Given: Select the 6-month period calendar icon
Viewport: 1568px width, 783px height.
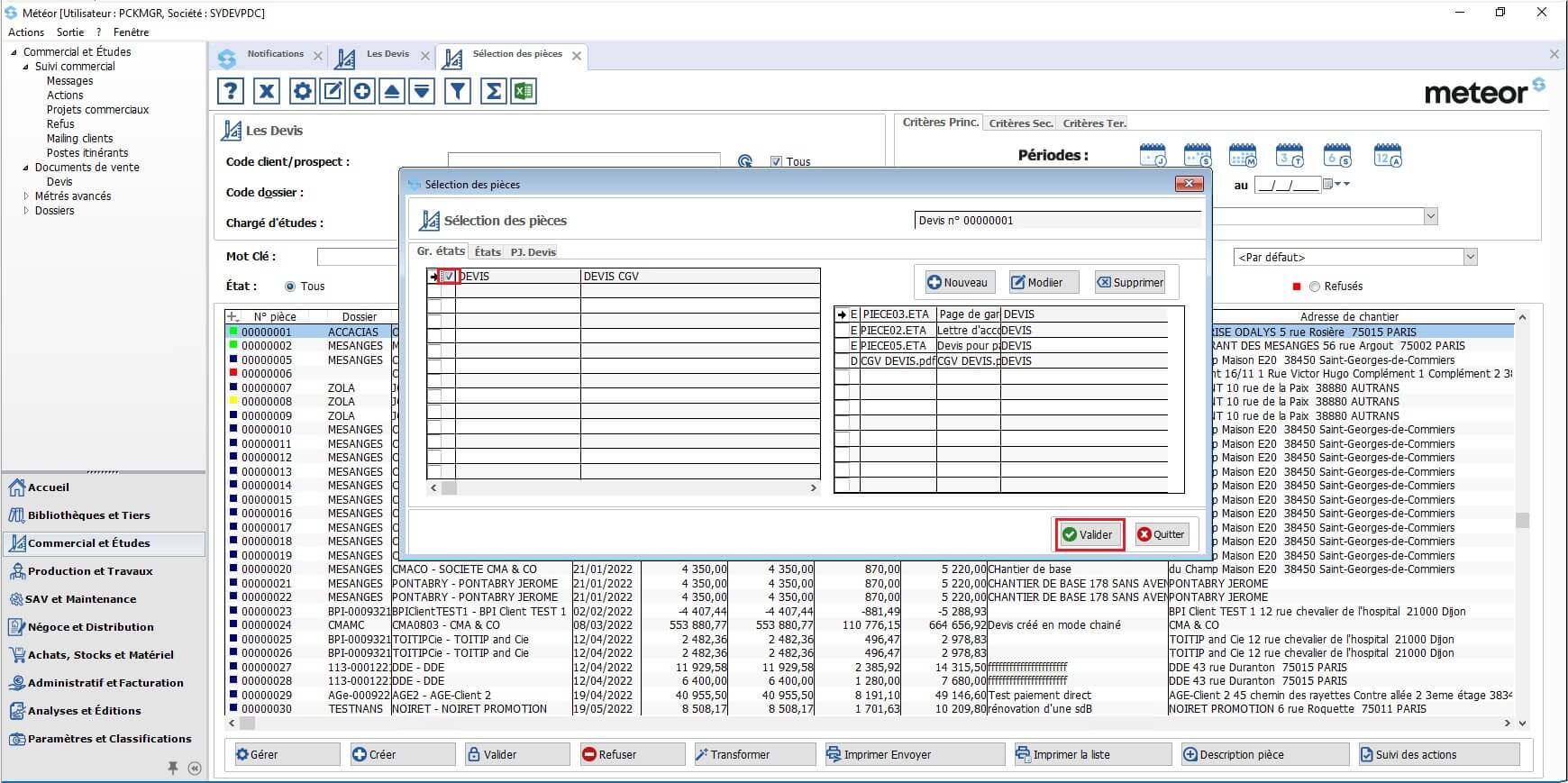Looking at the screenshot, I should click(1337, 155).
